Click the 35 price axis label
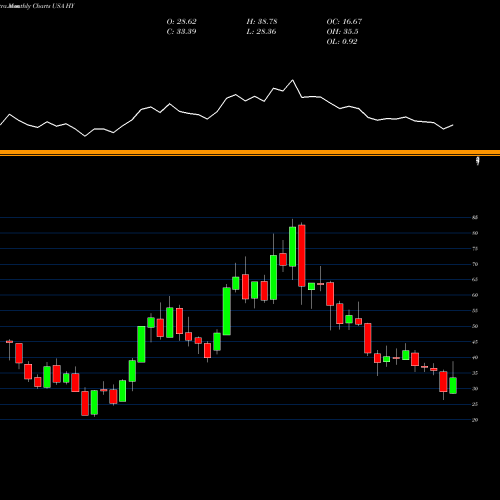 point(475,373)
